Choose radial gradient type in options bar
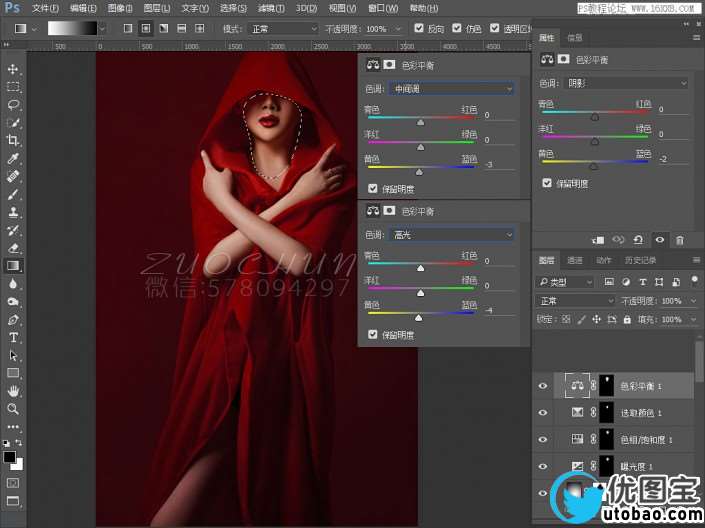This screenshot has height=528, width=705. tap(146, 29)
